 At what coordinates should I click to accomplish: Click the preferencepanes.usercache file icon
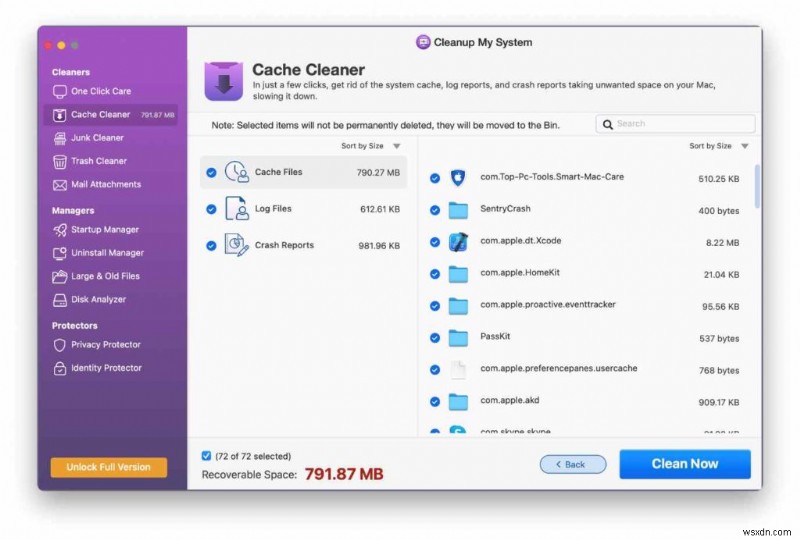[x=458, y=370]
